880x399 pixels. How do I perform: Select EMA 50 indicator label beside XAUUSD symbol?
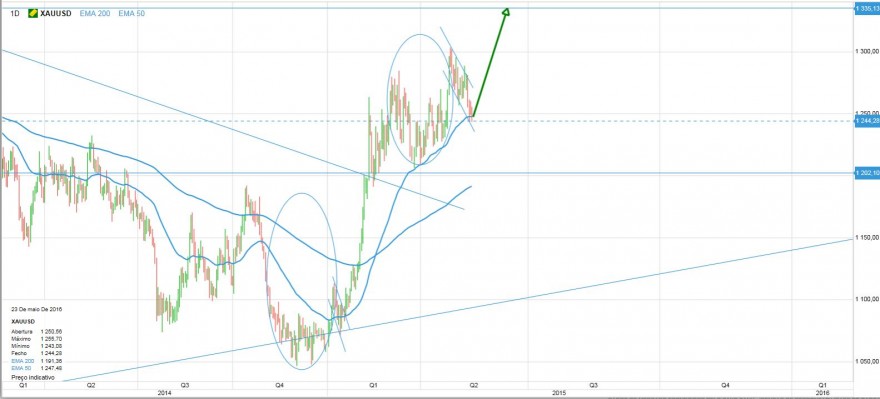tap(131, 13)
